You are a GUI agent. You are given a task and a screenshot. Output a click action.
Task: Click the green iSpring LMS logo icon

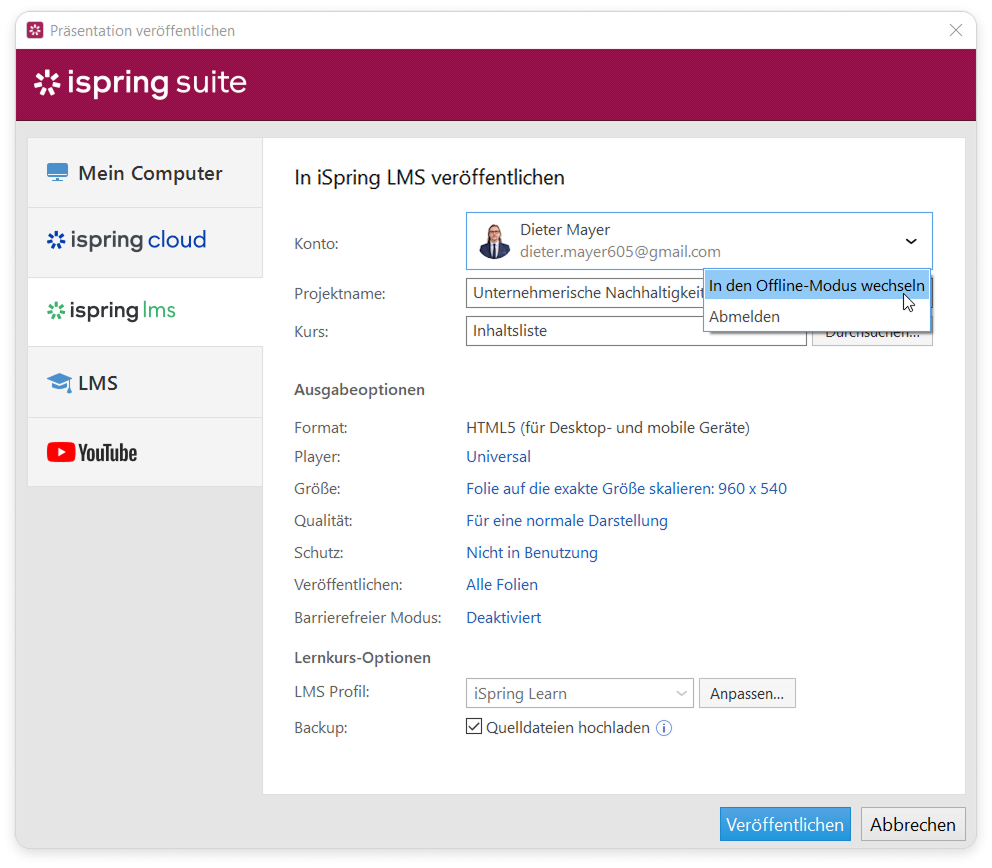pyautogui.click(x=56, y=311)
